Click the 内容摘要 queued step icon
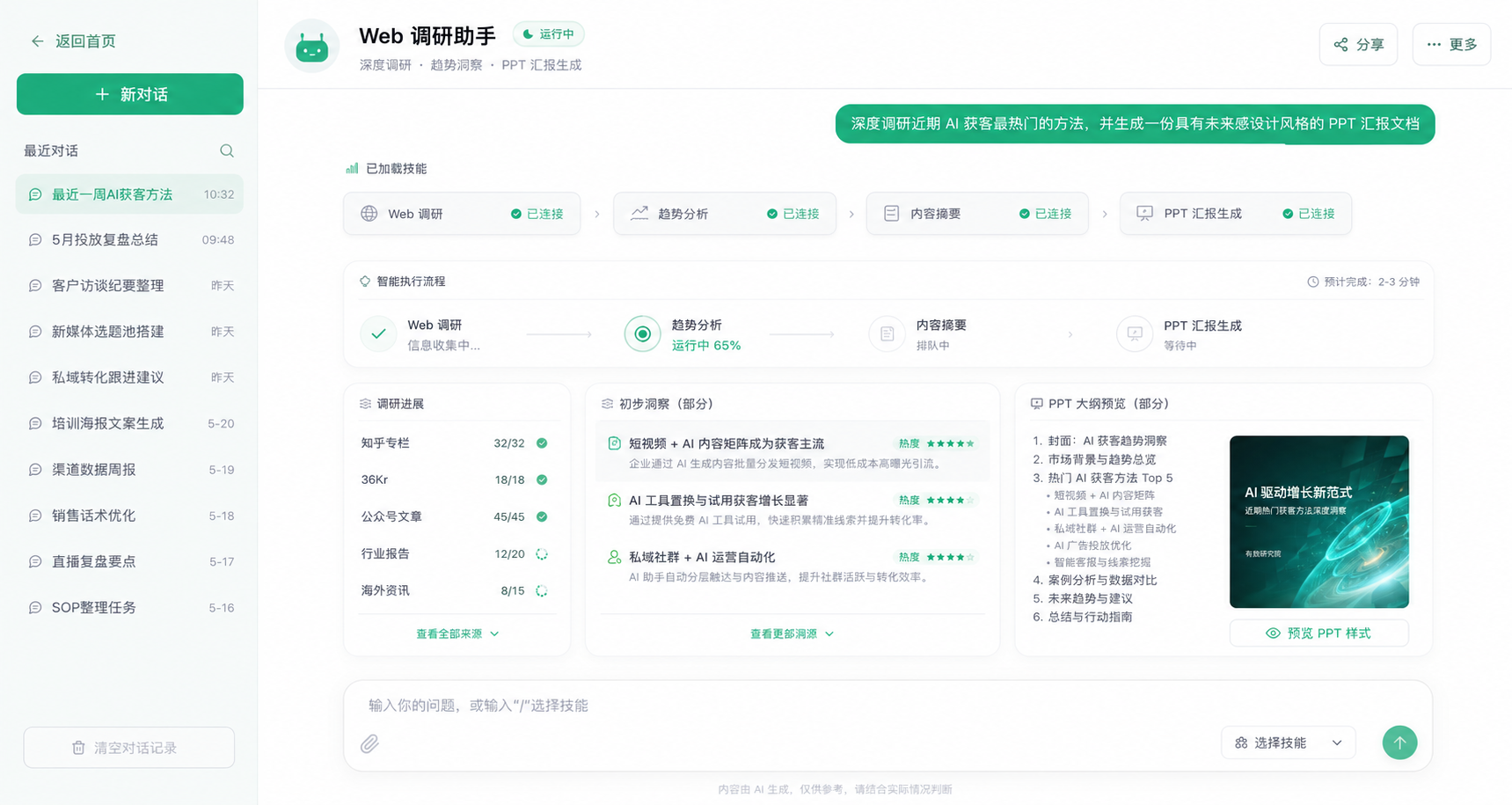The width and height of the screenshot is (1512, 805). [x=887, y=334]
